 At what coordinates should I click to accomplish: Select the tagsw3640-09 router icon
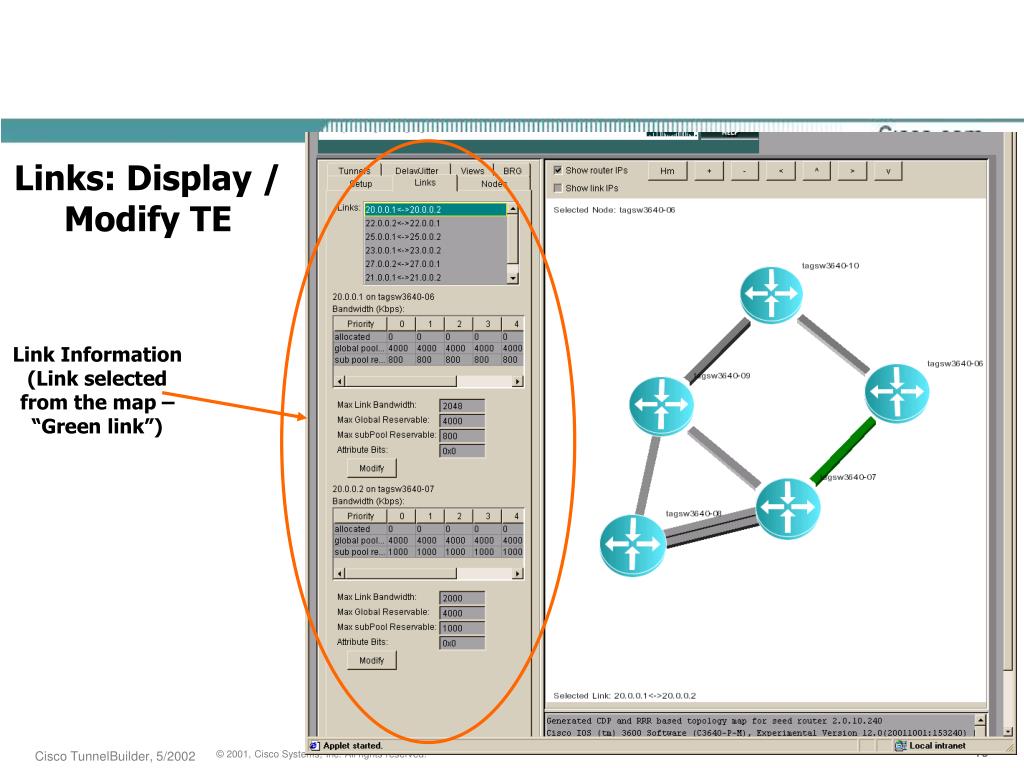point(661,405)
